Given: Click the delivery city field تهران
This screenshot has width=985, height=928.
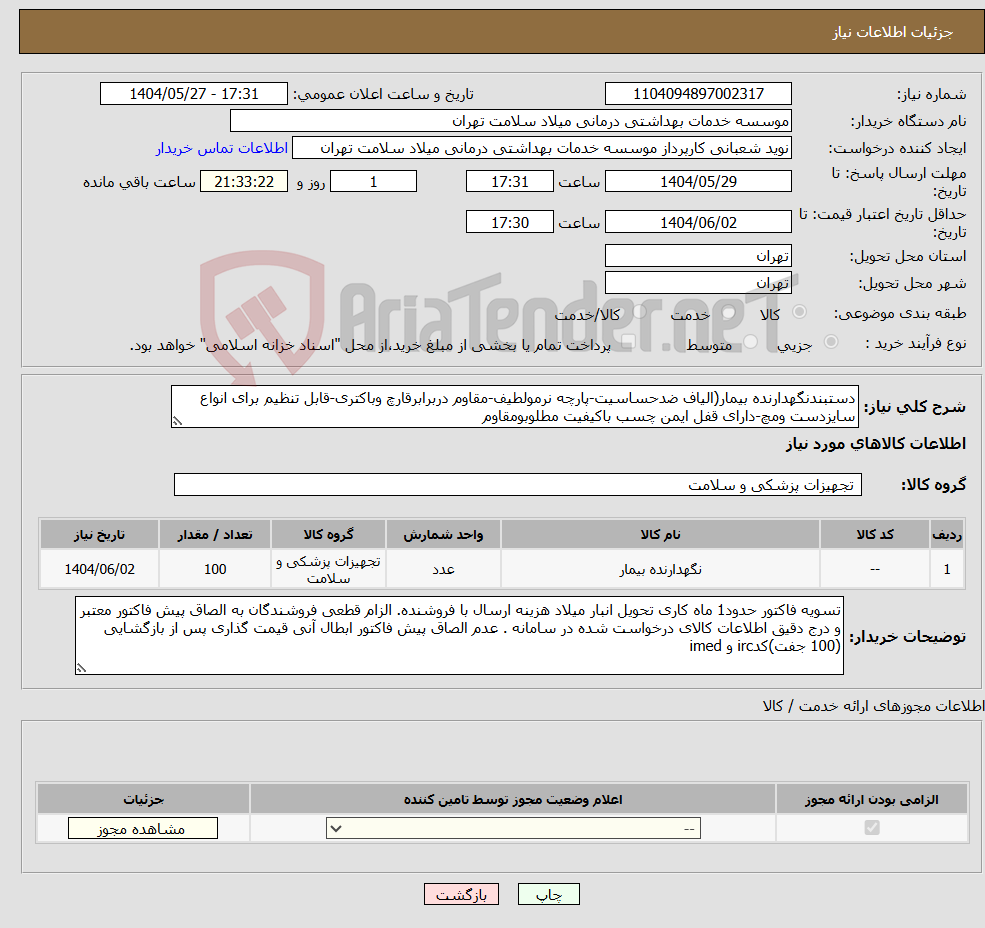Looking at the screenshot, I should click(698, 283).
